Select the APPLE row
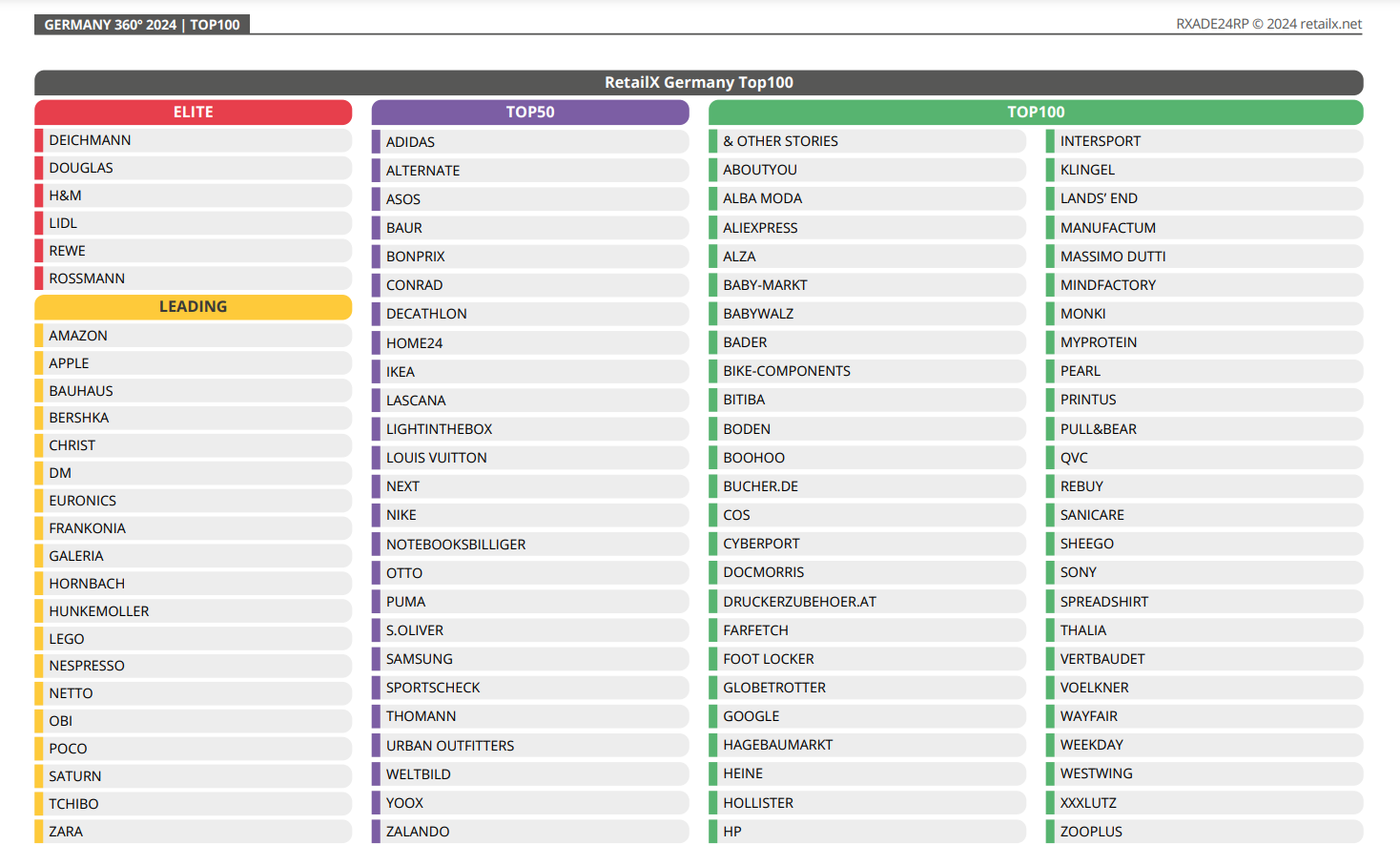The height and width of the screenshot is (865, 1400). pos(193,363)
